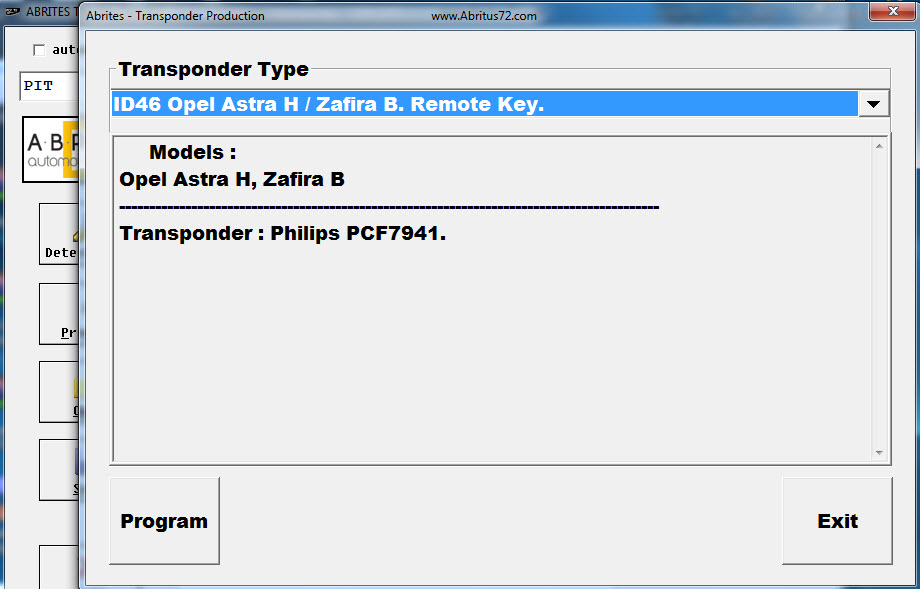Open the Transponder Type dropdown arrow
The image size is (920, 589).
click(x=873, y=104)
